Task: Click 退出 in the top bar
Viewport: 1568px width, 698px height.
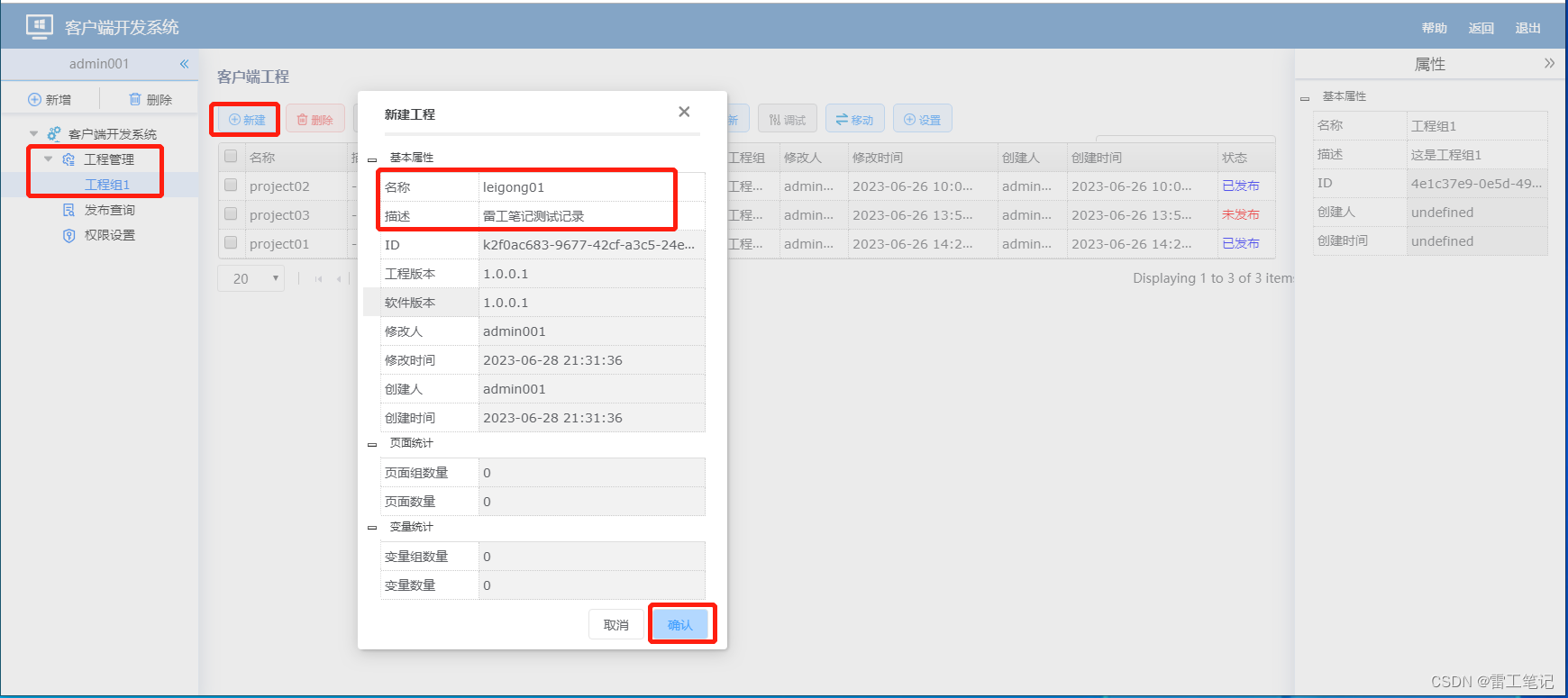Action: pos(1528,28)
